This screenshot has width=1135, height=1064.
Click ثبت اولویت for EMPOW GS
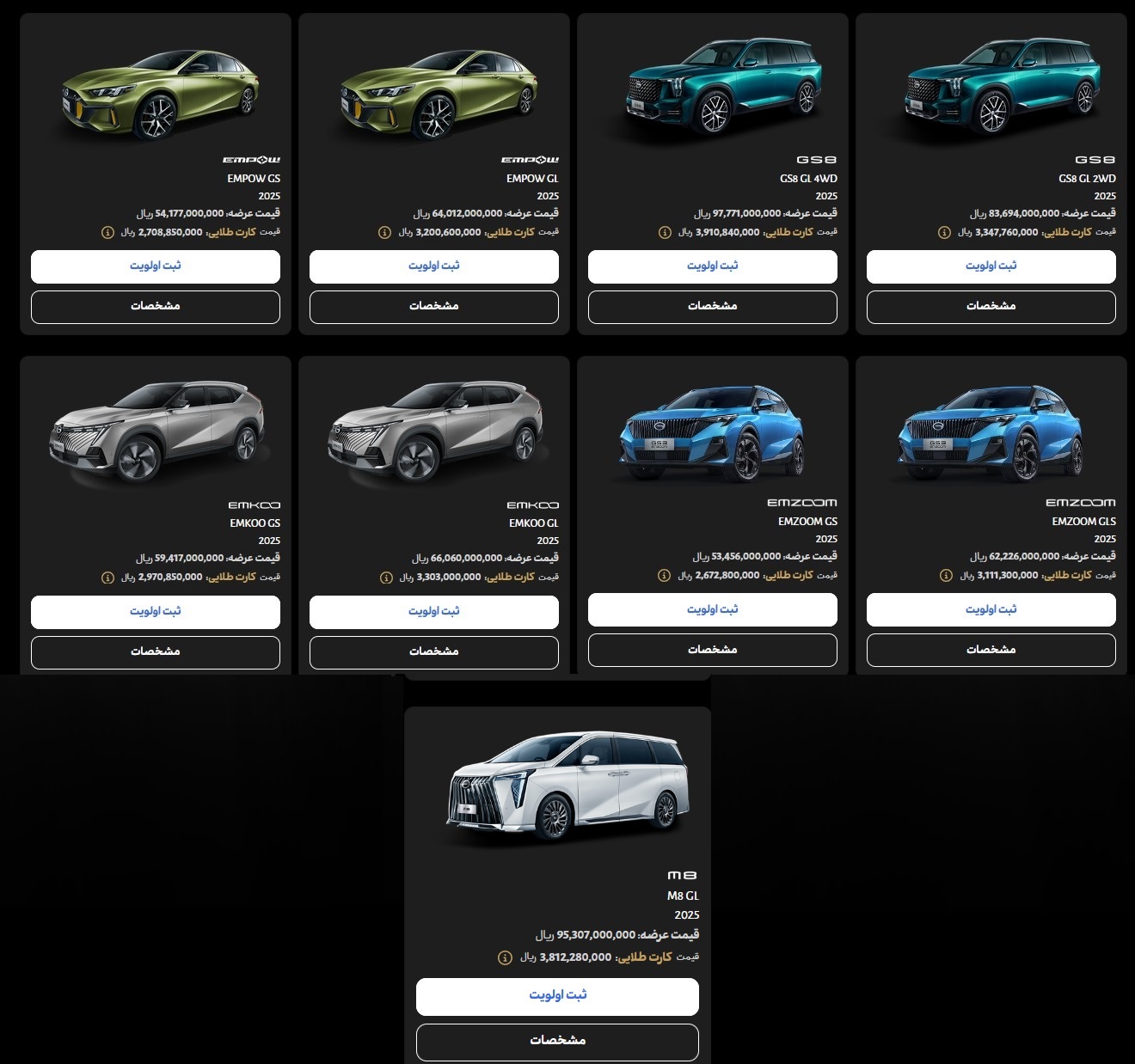coord(156,266)
